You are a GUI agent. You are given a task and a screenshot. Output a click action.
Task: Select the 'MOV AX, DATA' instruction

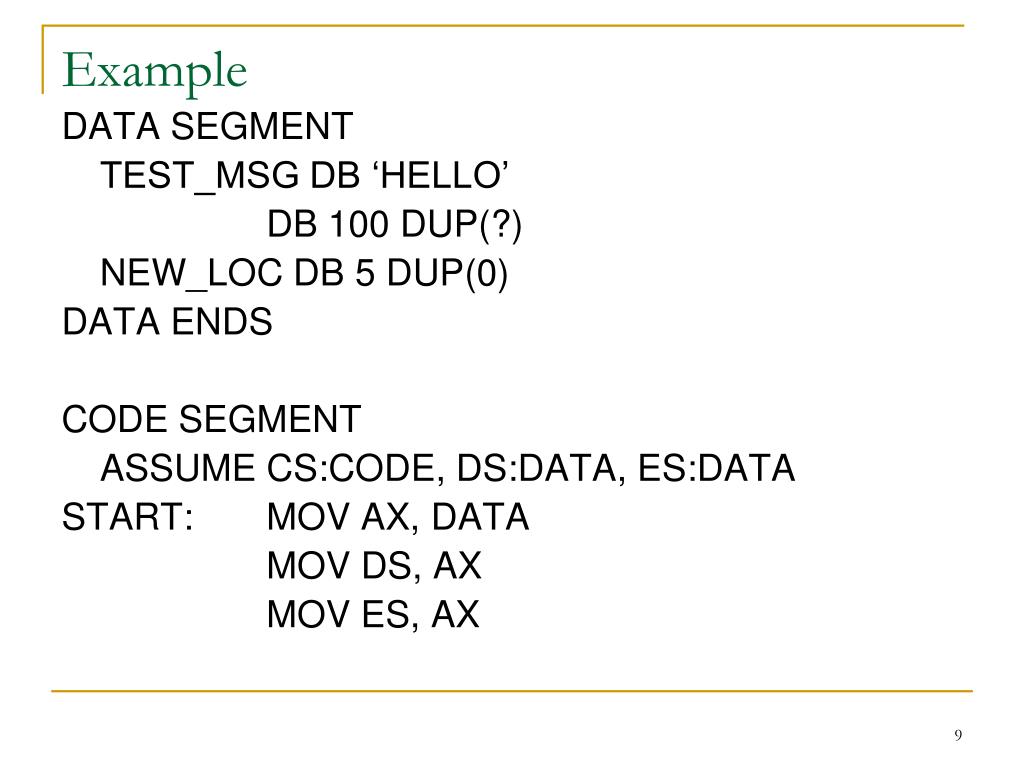pyautogui.click(x=398, y=517)
